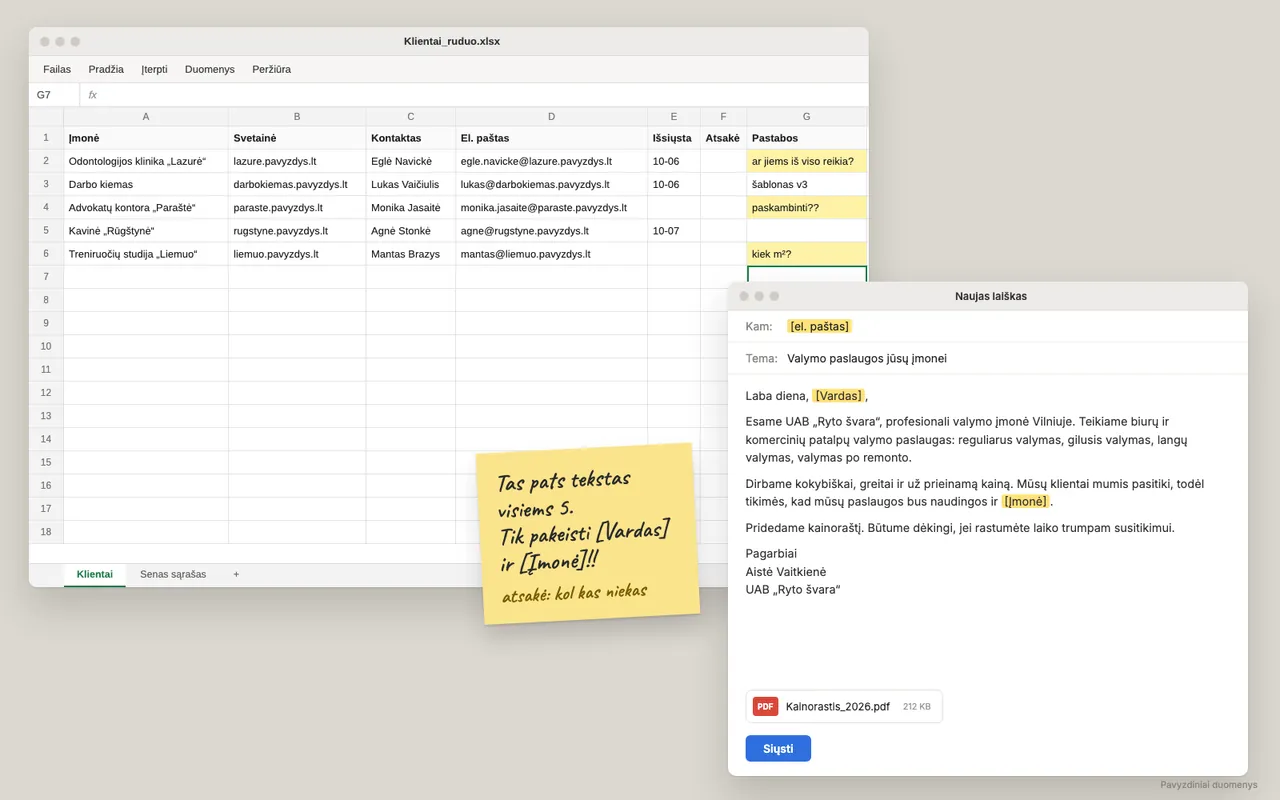Click the Naujas laiškas window title bar

tap(988, 296)
